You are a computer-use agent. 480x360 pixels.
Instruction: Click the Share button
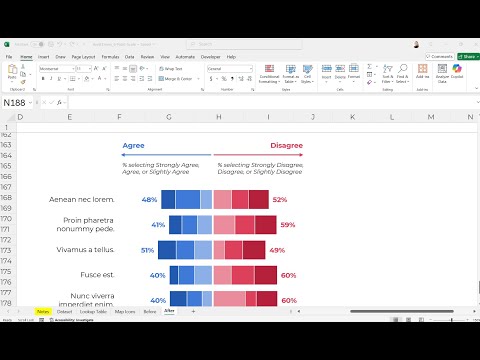[x=468, y=57]
